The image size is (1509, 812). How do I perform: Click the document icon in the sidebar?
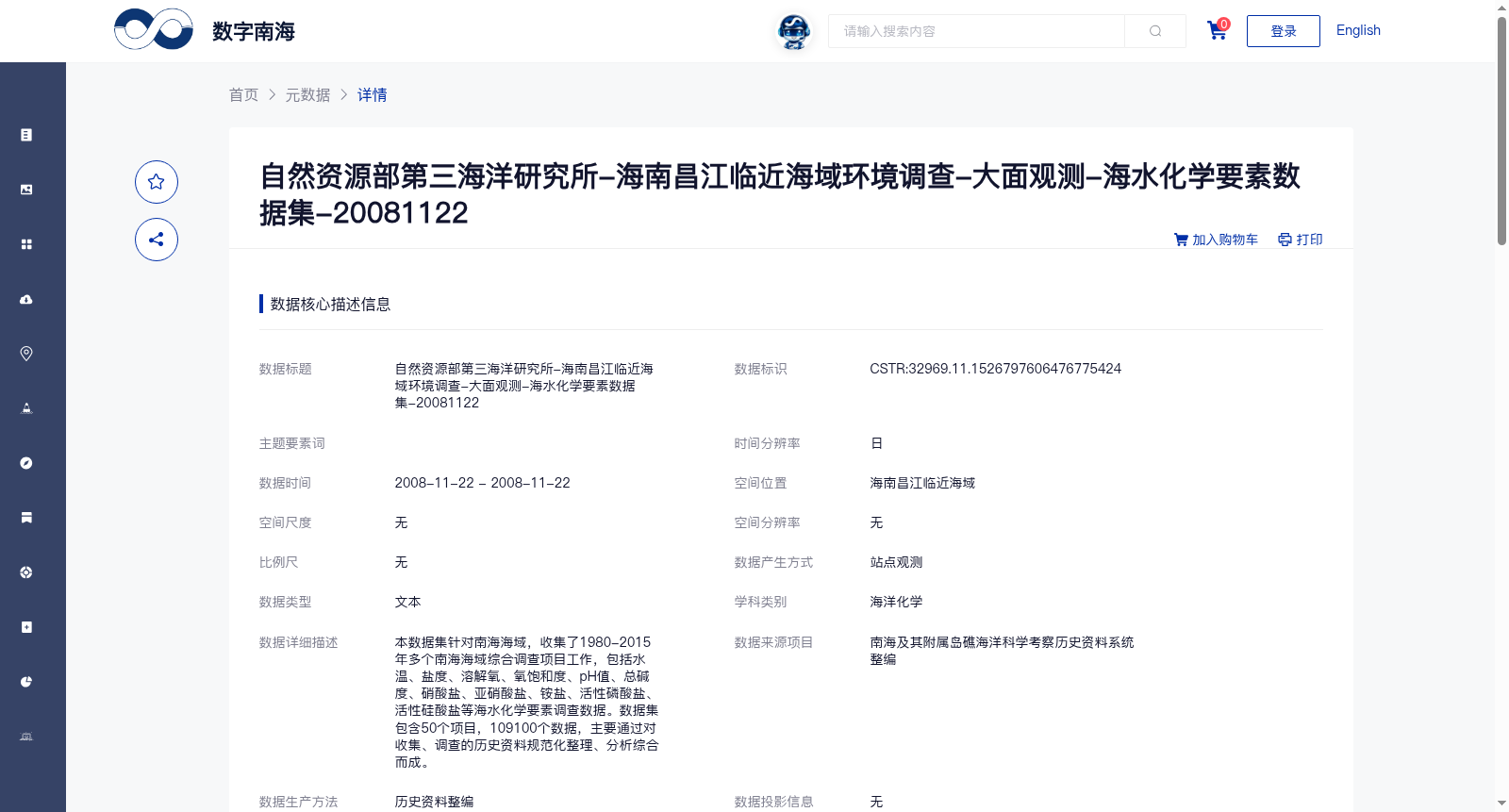point(26,135)
